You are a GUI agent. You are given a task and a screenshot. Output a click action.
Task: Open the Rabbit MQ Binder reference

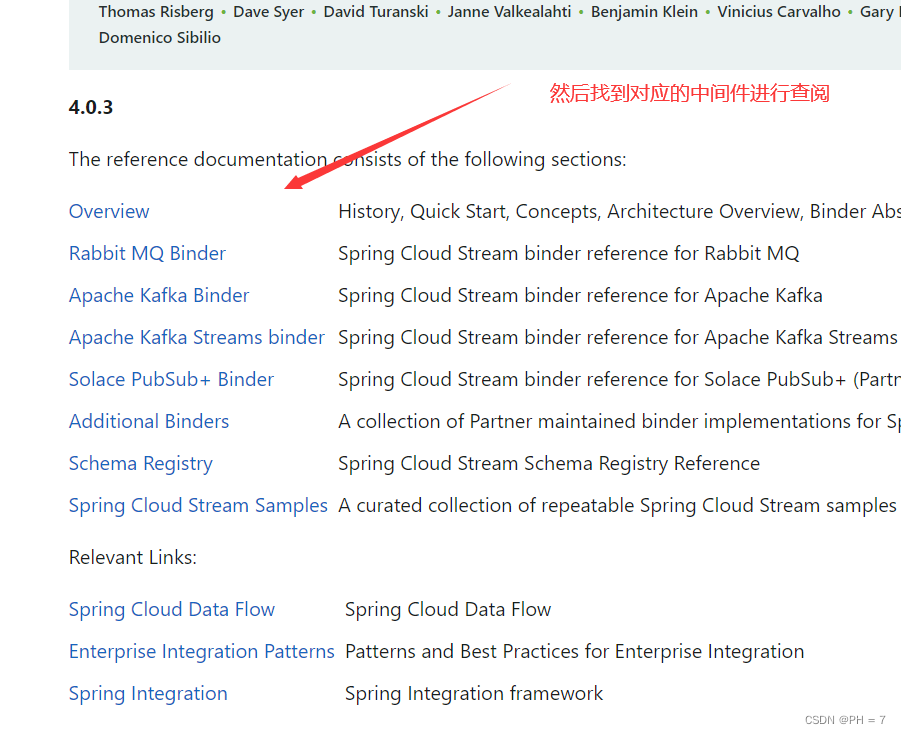[147, 253]
